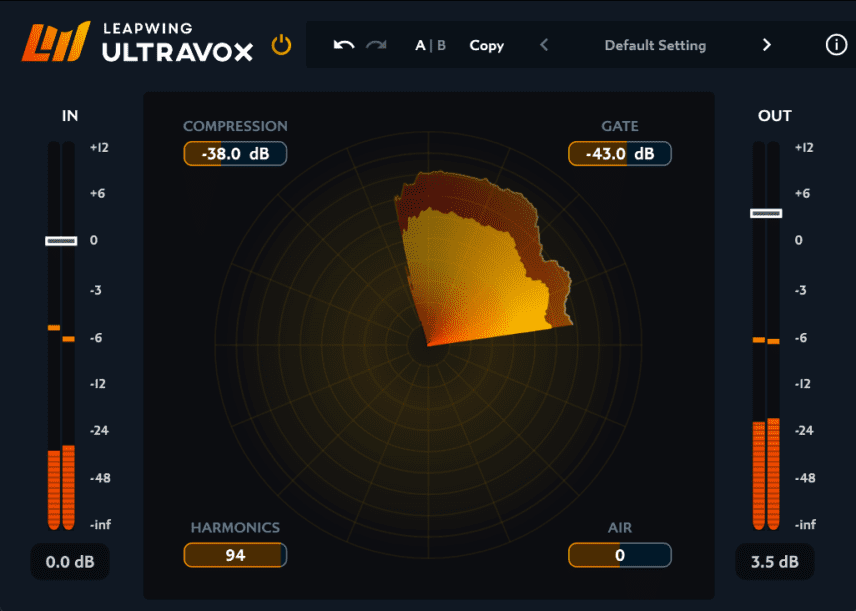Click the undo arrow icon
856x611 pixels.
(344, 45)
